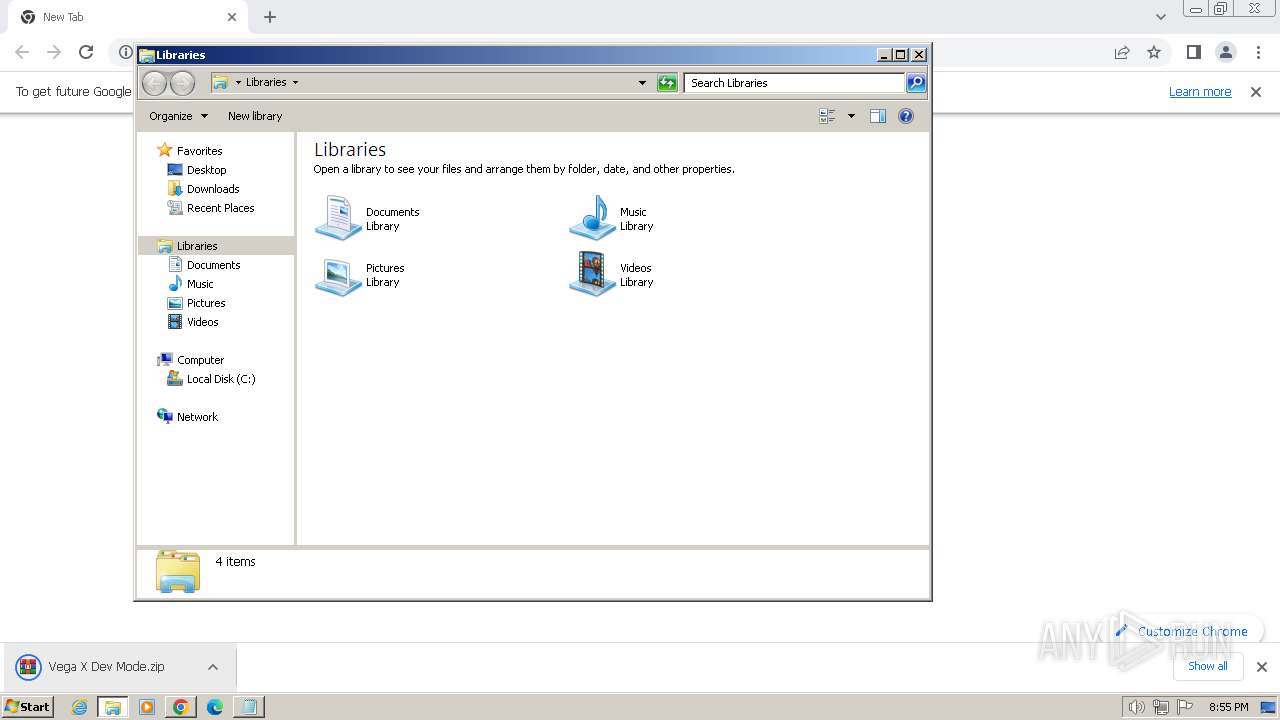Open download item options for Vega X zip
This screenshot has height=720, width=1280.
[213, 667]
